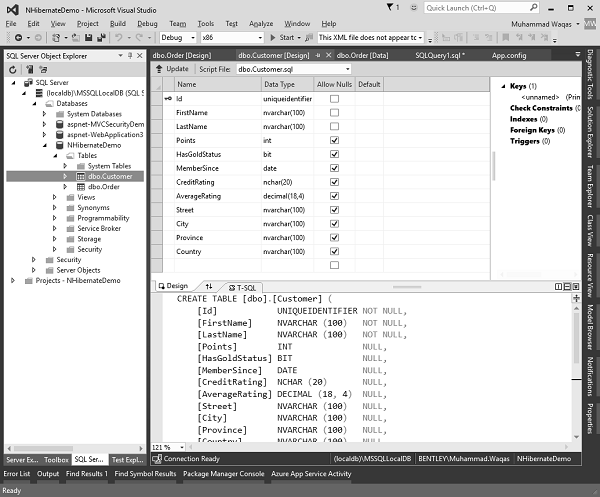Pin the dbo.Customer [Design] tab

pyautogui.click(x=318, y=55)
